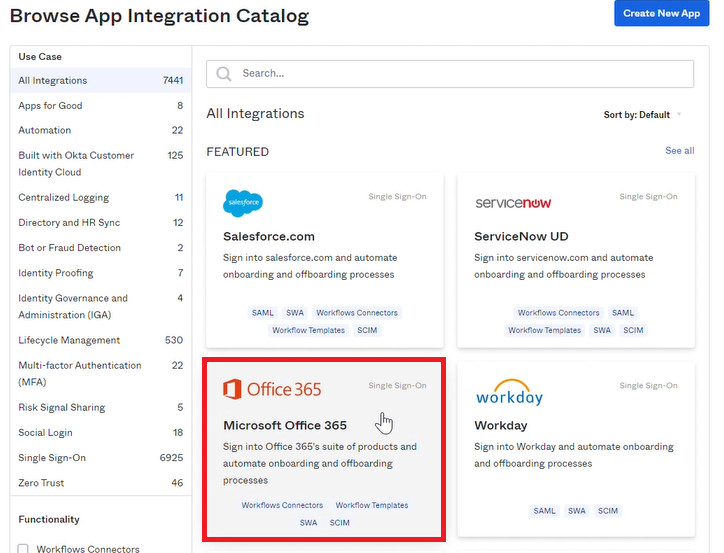Click the Create New App button
This screenshot has height=553, width=724.
pyautogui.click(x=661, y=13)
